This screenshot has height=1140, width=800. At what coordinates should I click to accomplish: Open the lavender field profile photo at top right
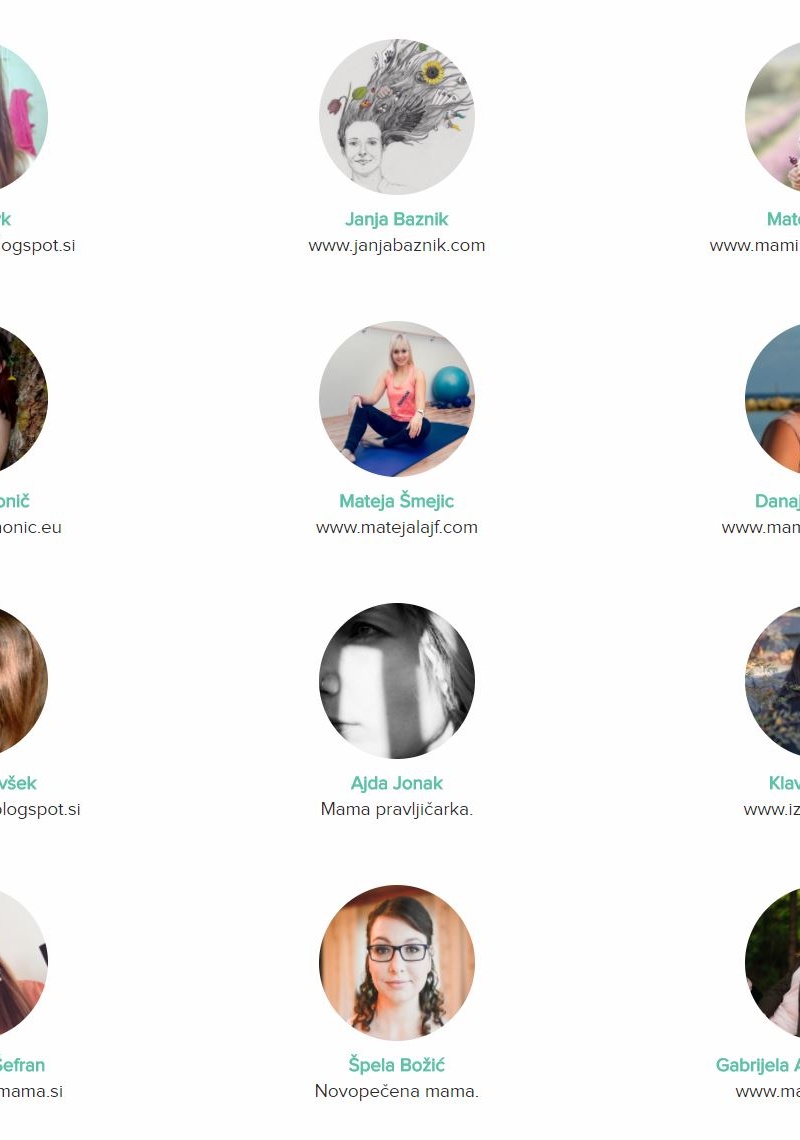773,116
